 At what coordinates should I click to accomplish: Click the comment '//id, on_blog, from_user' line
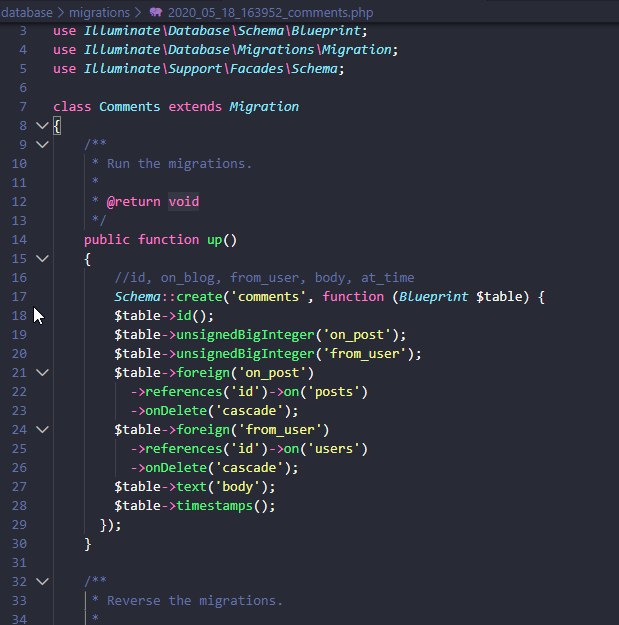pos(264,278)
